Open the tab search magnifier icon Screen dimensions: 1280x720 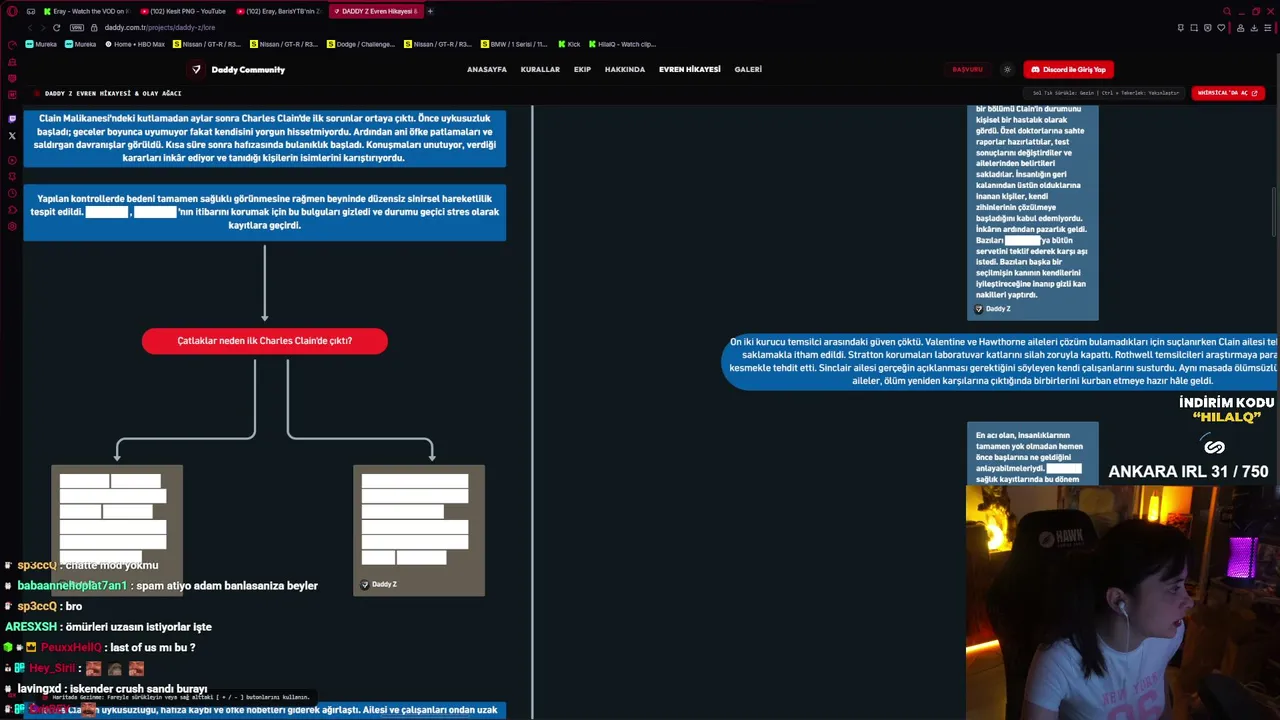coord(1228,11)
